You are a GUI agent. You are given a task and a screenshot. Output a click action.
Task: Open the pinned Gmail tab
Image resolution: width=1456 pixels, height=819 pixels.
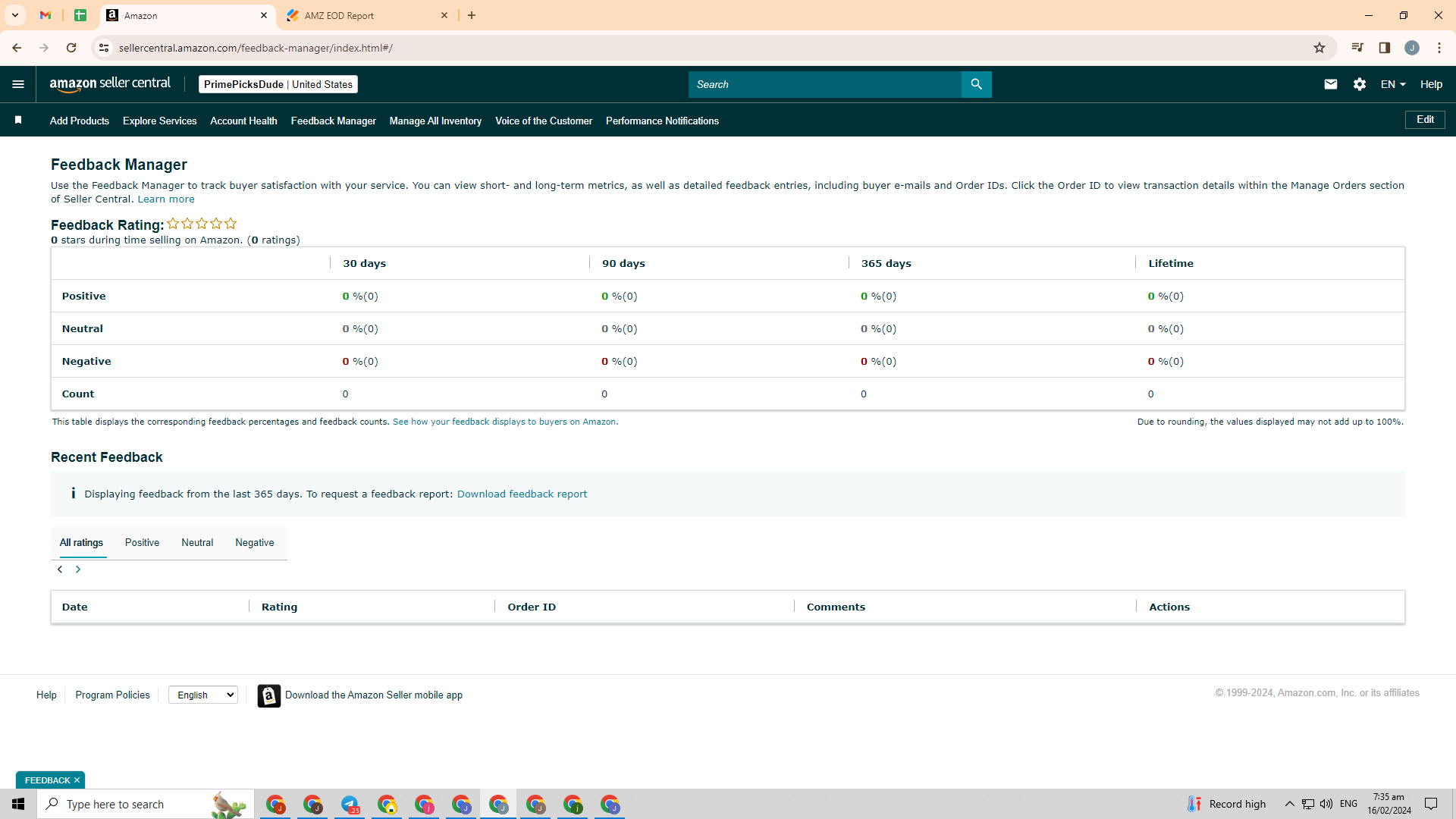point(45,15)
